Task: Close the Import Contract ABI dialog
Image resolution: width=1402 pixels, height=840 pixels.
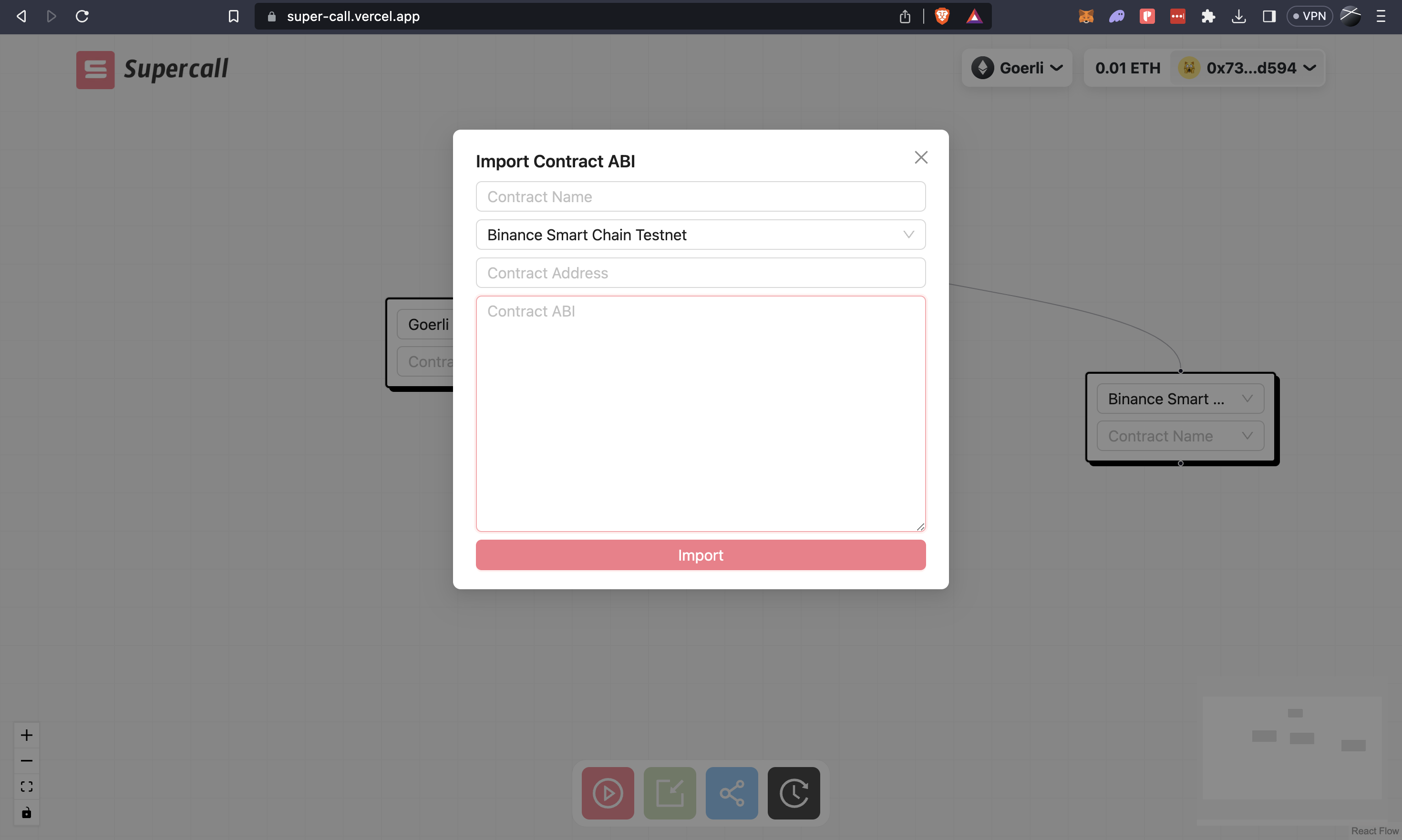Action: pos(921,157)
